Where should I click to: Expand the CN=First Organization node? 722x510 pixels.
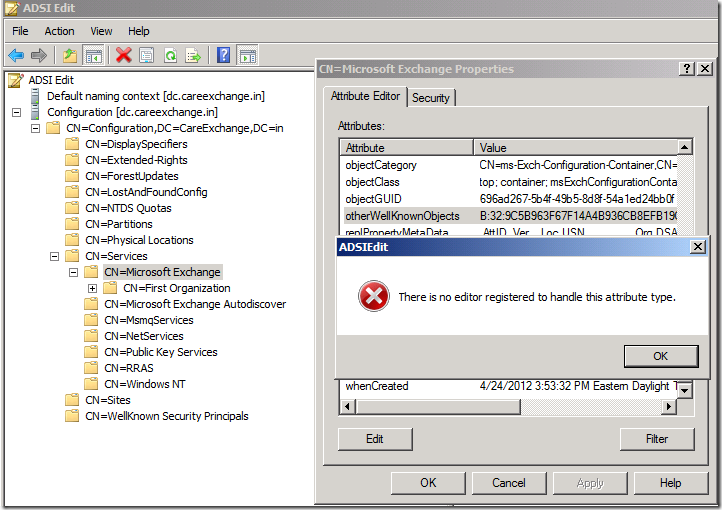tap(93, 289)
